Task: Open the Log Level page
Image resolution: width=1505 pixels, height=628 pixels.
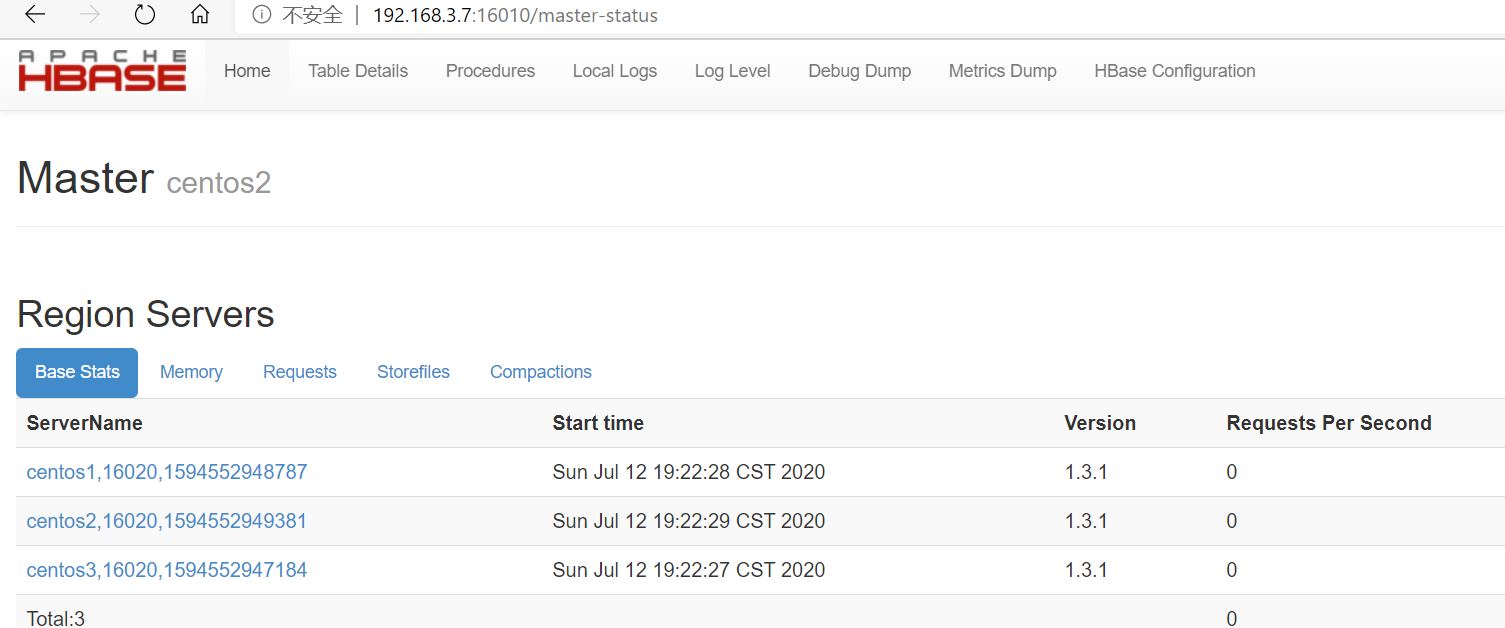Action: click(x=733, y=71)
